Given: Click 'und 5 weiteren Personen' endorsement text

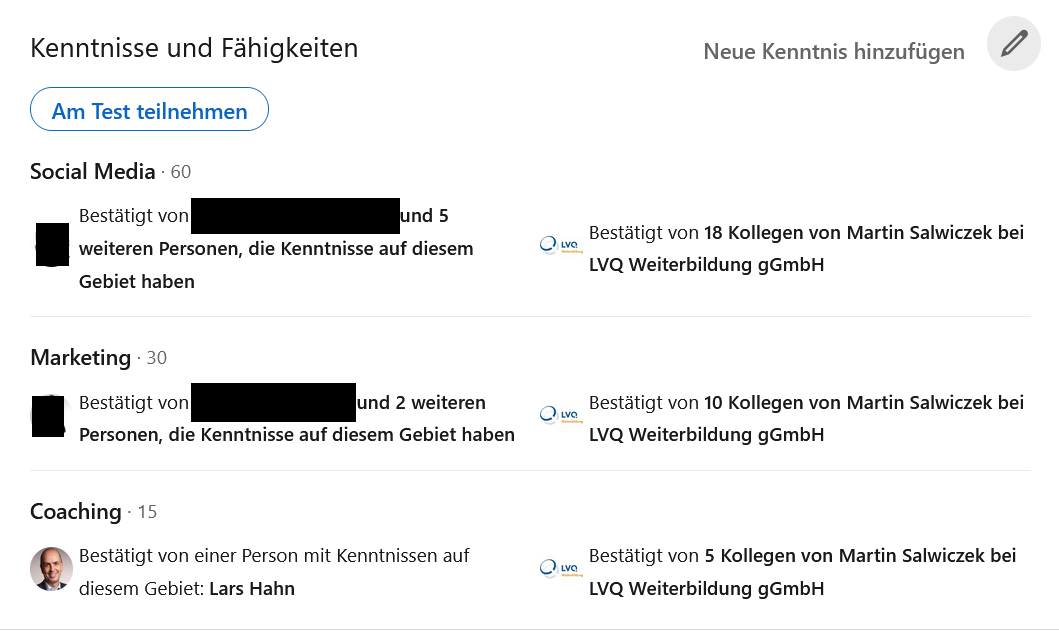Looking at the screenshot, I should (276, 249).
